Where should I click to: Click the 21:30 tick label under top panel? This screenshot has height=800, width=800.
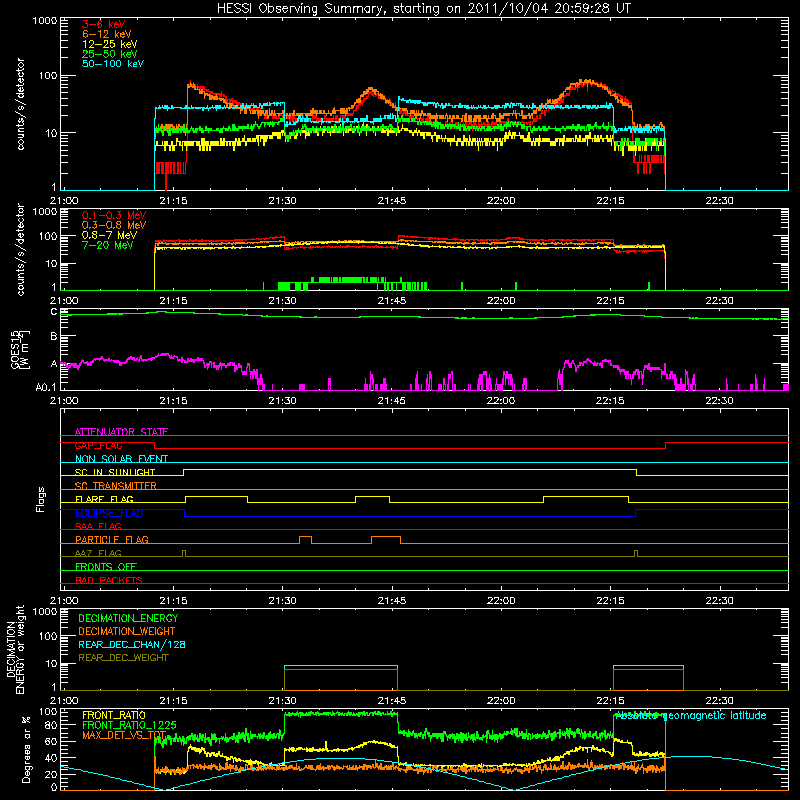pyautogui.click(x=283, y=201)
